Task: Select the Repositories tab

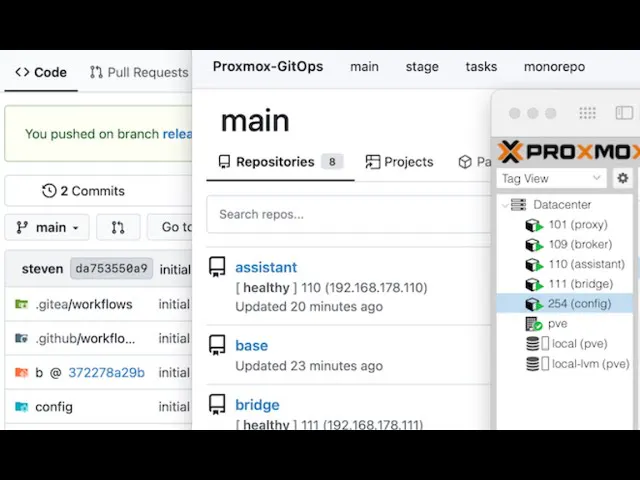Action: click(280, 162)
